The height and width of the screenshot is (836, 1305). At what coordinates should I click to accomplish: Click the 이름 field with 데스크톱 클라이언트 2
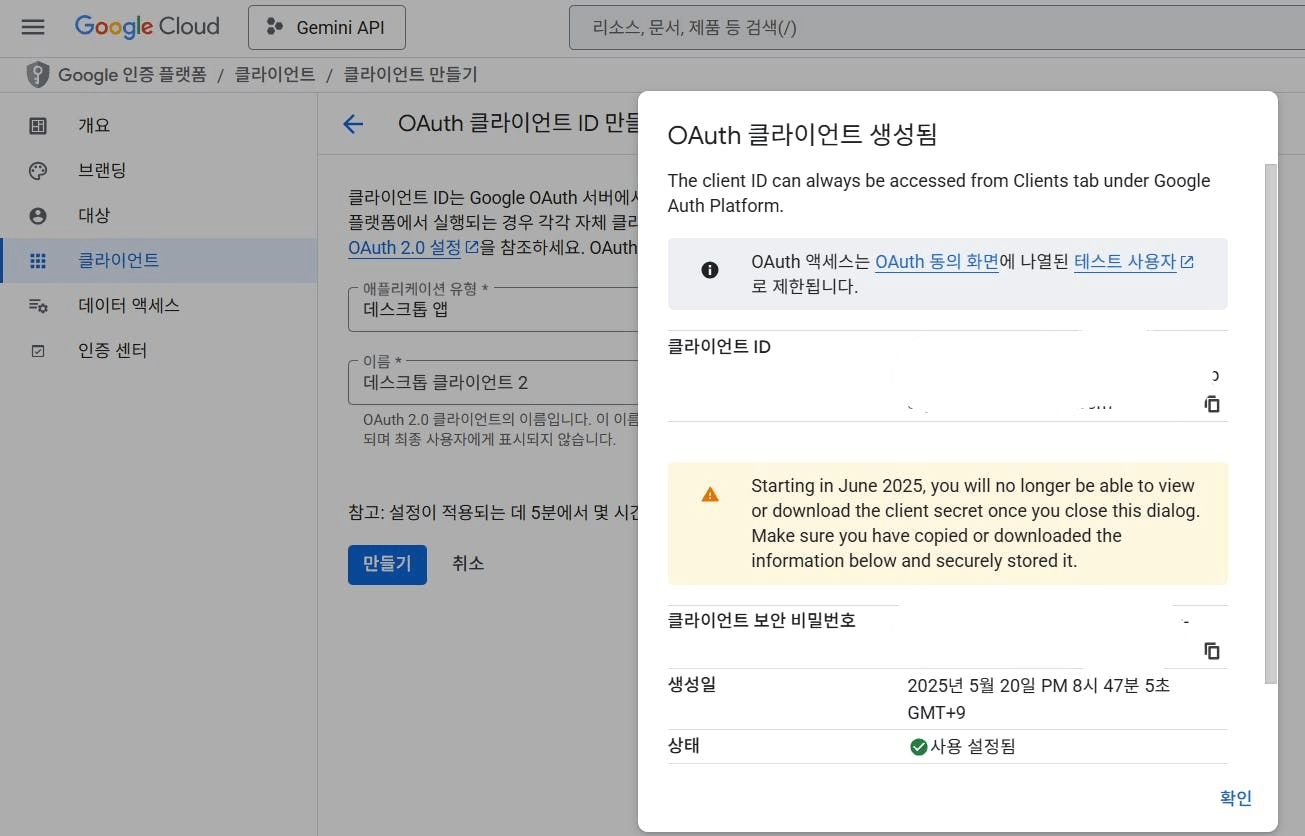(493, 382)
